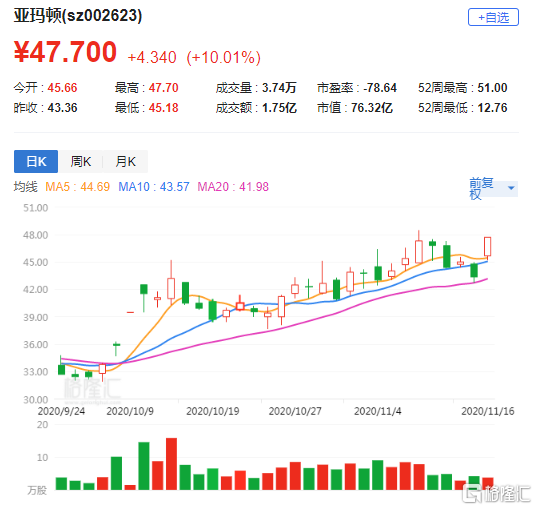Click the 2020/9/24 date axis label
This screenshot has height=510, width=537.
pyautogui.click(x=61, y=411)
